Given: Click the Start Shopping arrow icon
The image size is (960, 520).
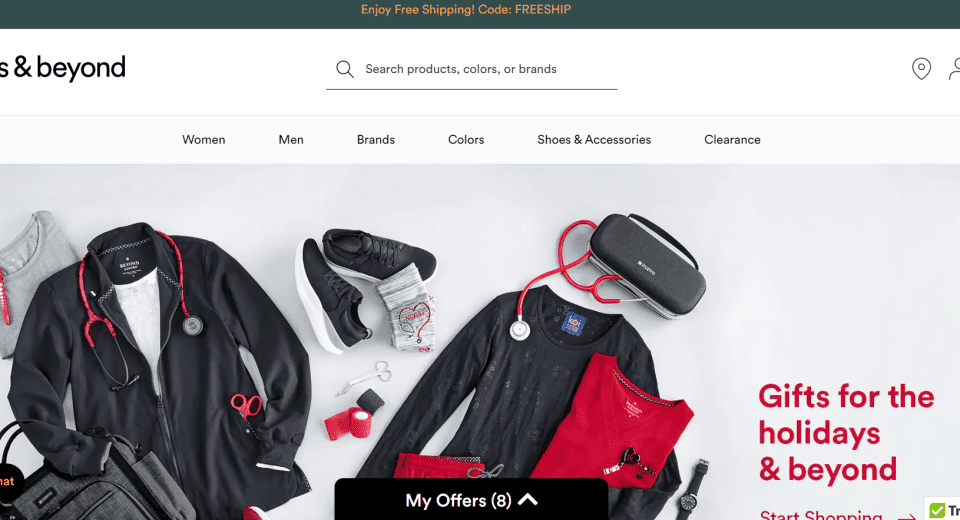Looking at the screenshot, I should (907, 517).
